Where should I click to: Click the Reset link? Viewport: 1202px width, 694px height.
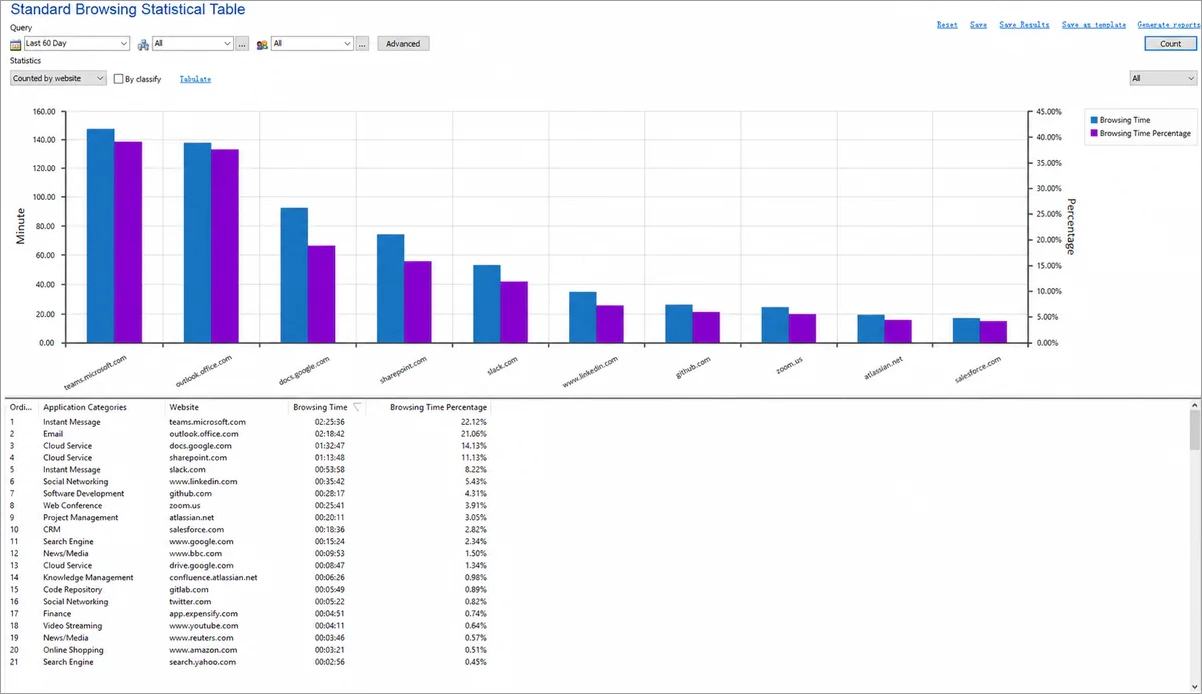pos(947,25)
